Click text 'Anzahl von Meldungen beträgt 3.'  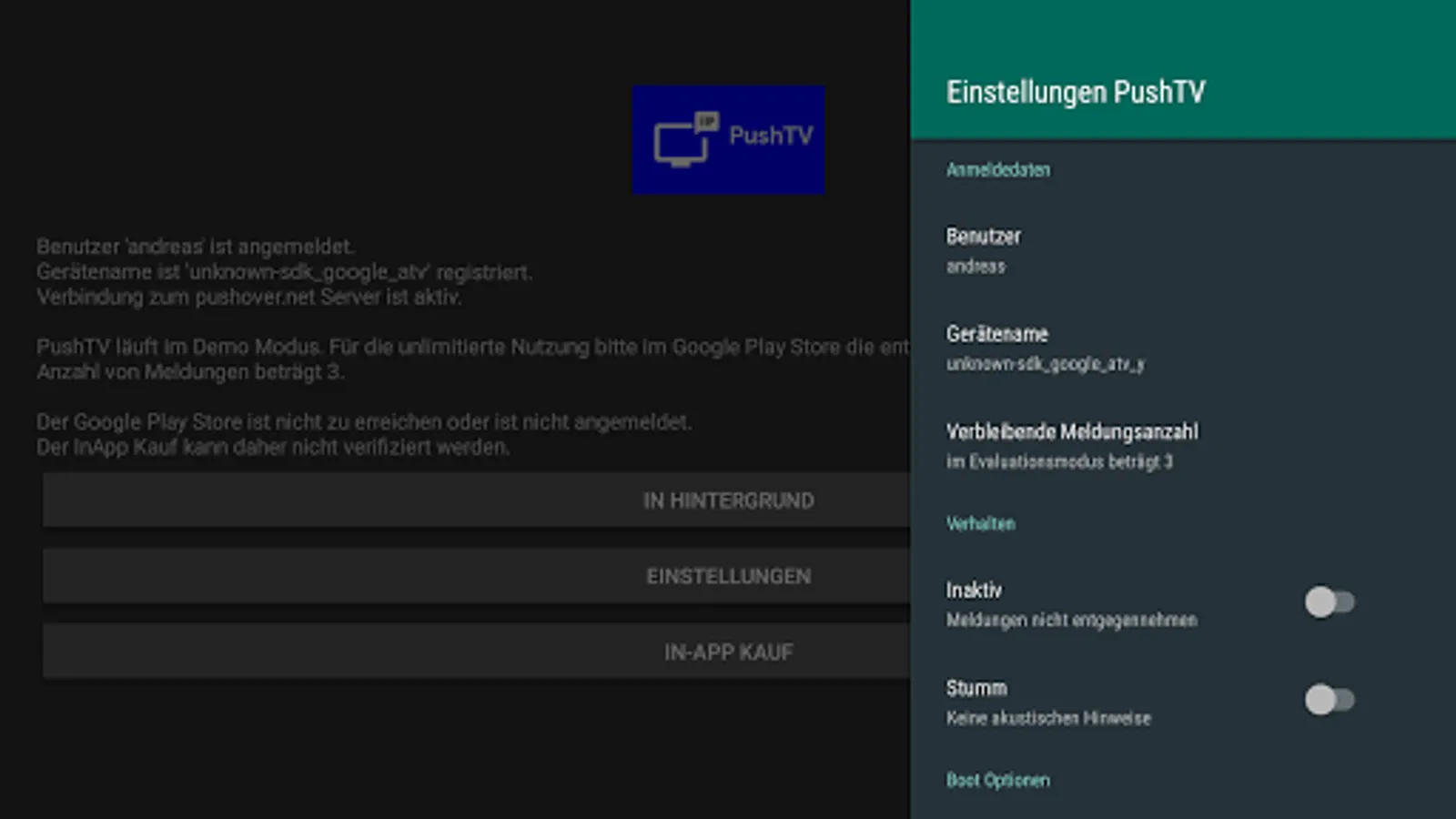click(190, 371)
